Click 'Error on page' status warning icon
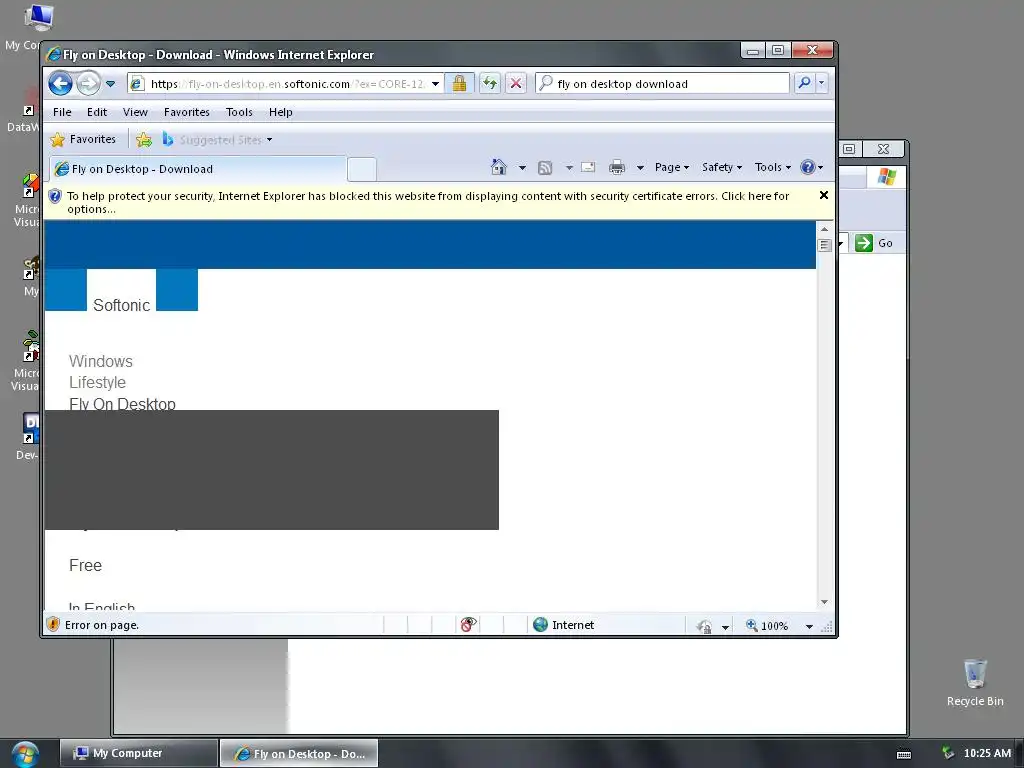 click(x=54, y=625)
